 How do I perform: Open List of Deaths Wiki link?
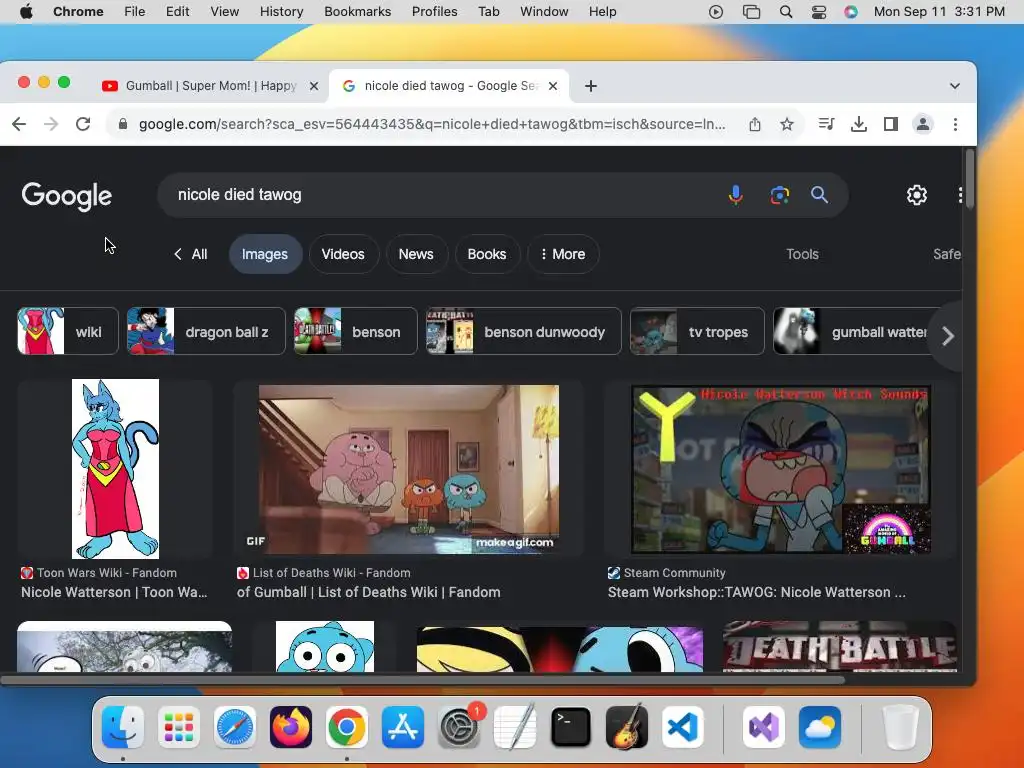pyautogui.click(x=368, y=592)
